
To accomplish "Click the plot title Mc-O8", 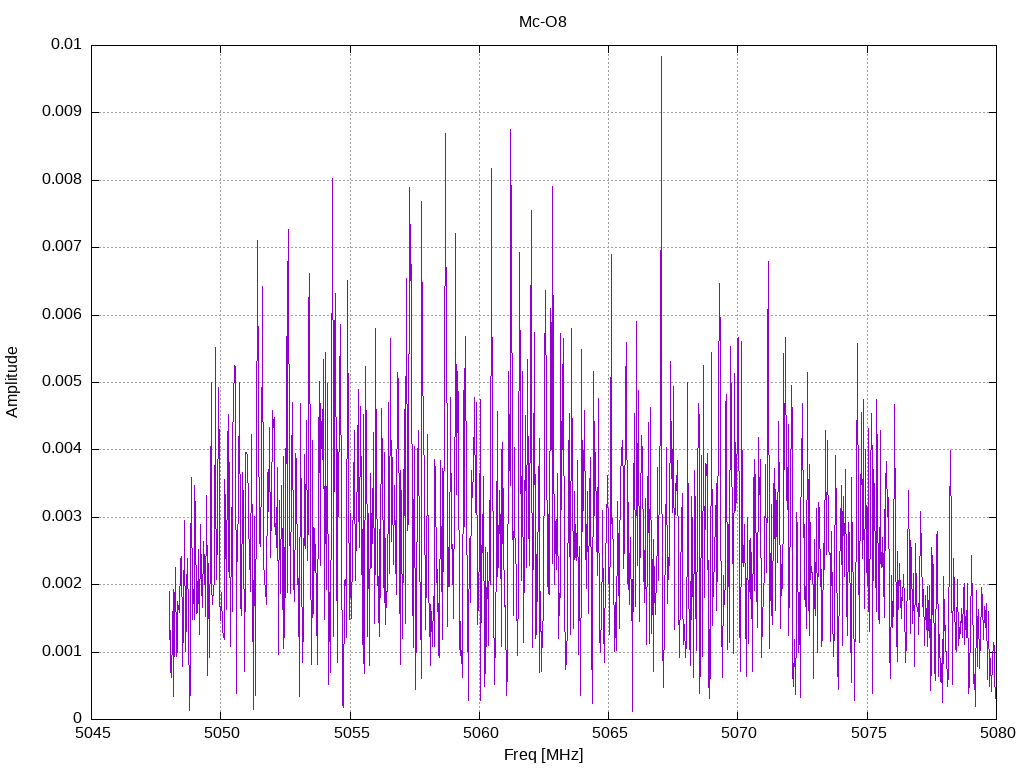I will pyautogui.click(x=543, y=22).
